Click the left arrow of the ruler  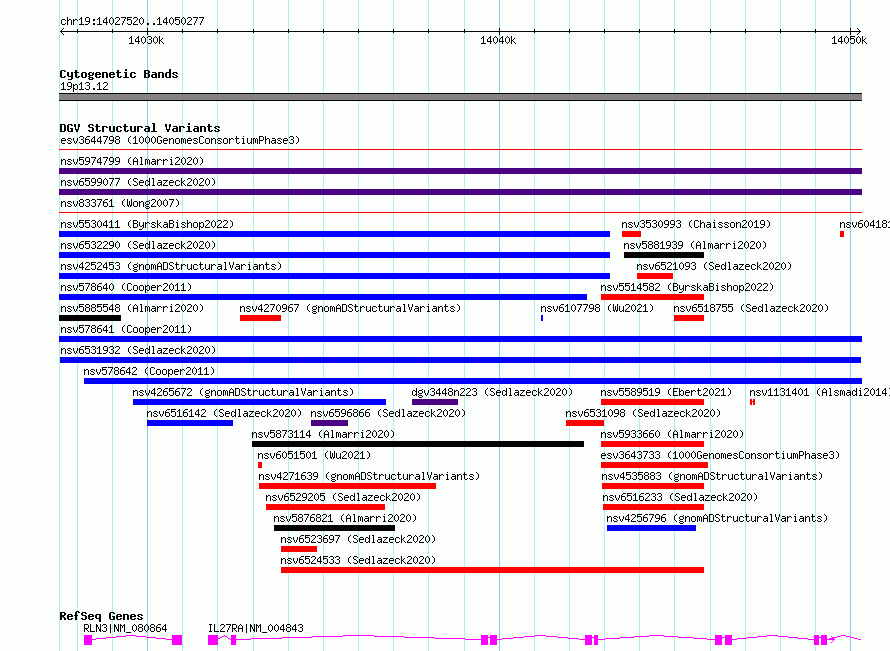point(62,32)
